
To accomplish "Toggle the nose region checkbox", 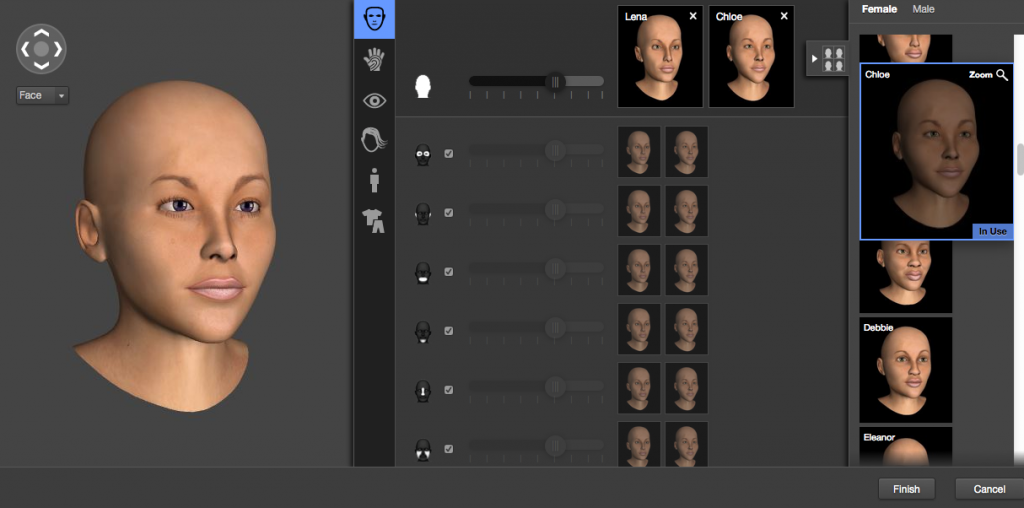I will tap(449, 390).
